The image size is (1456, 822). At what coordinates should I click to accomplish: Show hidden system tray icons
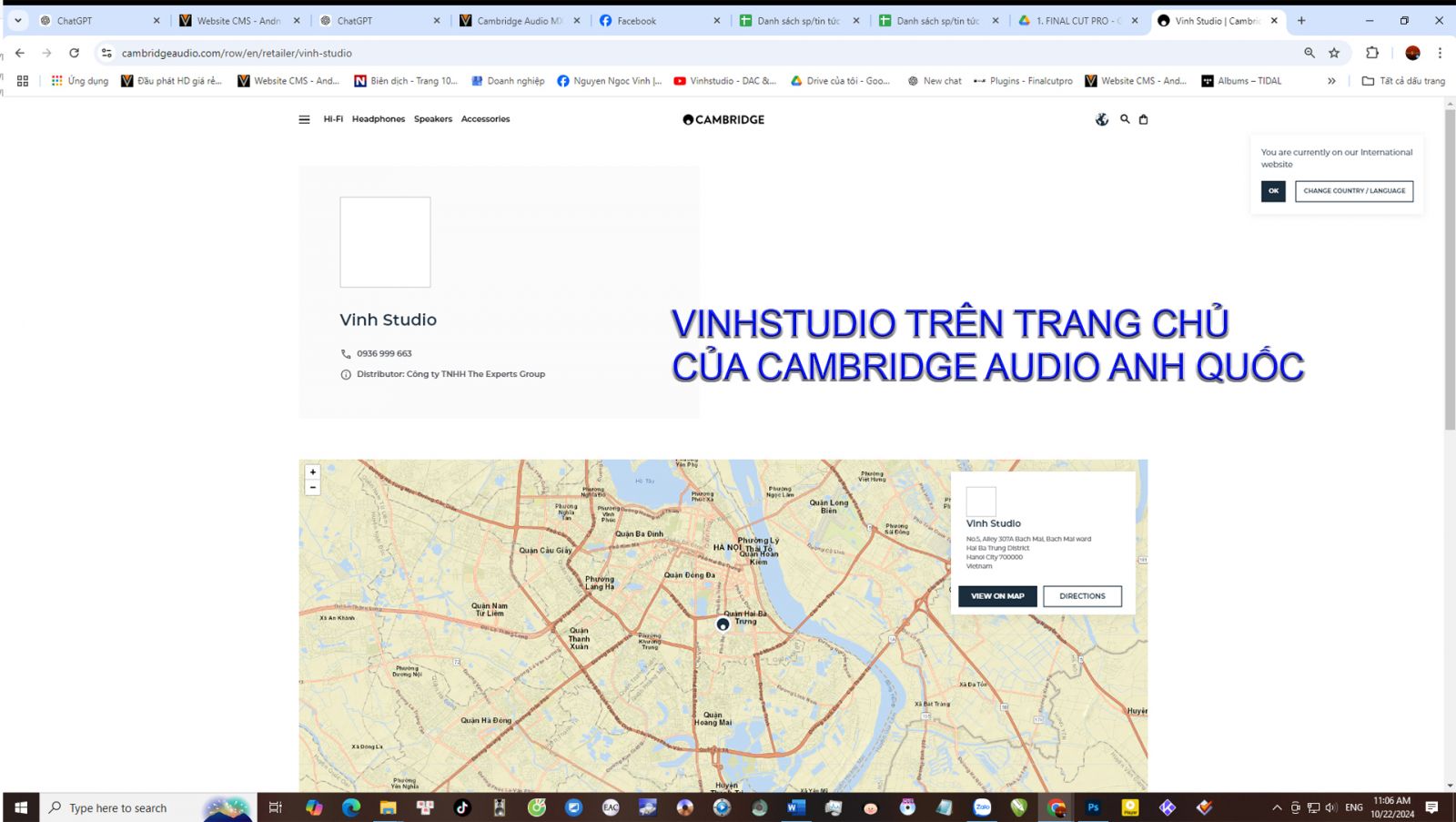[x=1277, y=807]
